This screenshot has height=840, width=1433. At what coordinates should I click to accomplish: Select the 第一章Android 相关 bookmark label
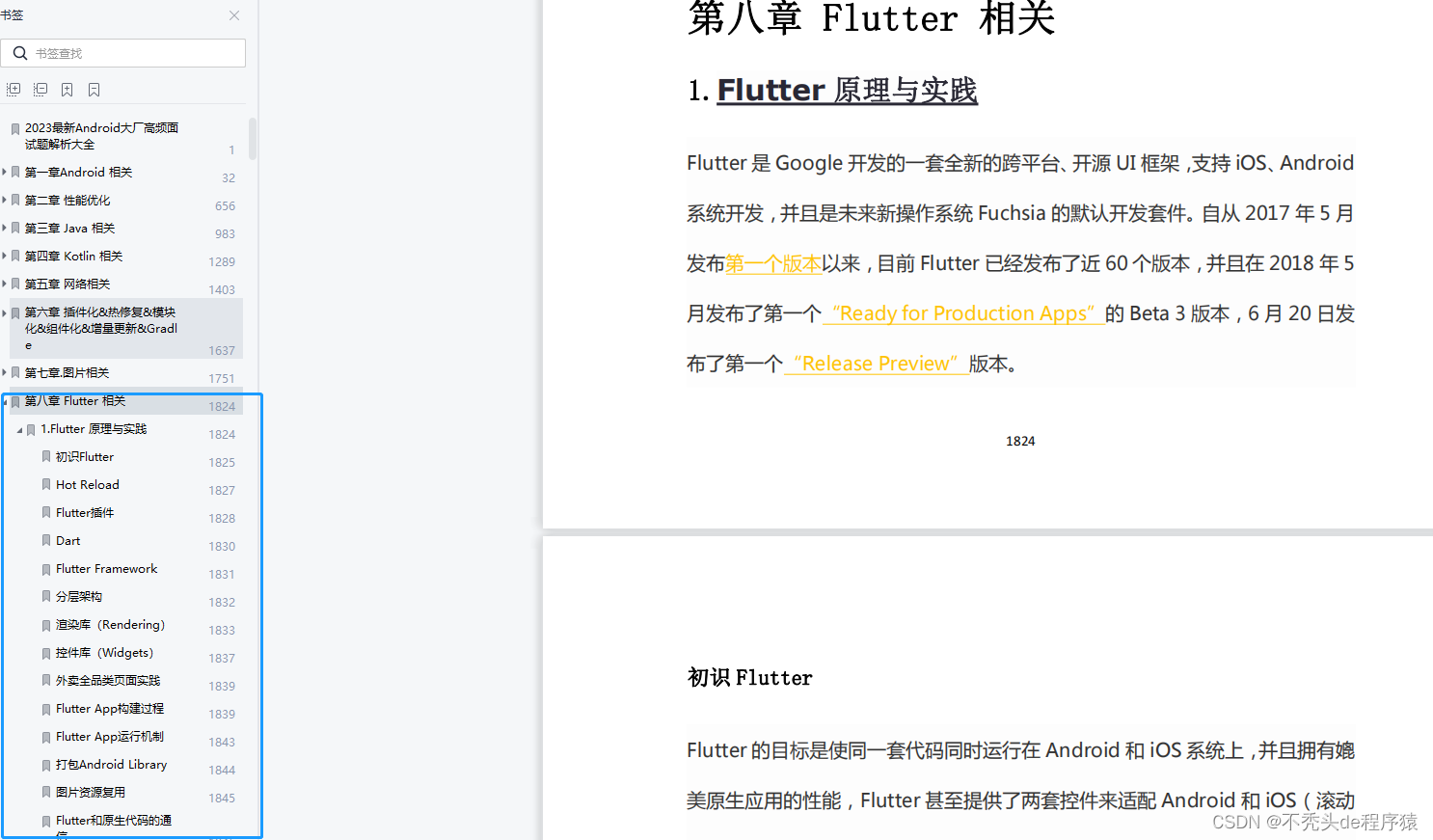(78, 173)
